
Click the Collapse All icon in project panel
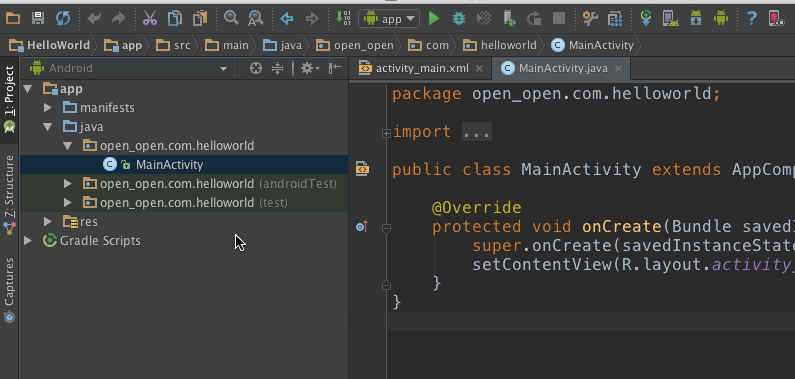click(x=277, y=68)
